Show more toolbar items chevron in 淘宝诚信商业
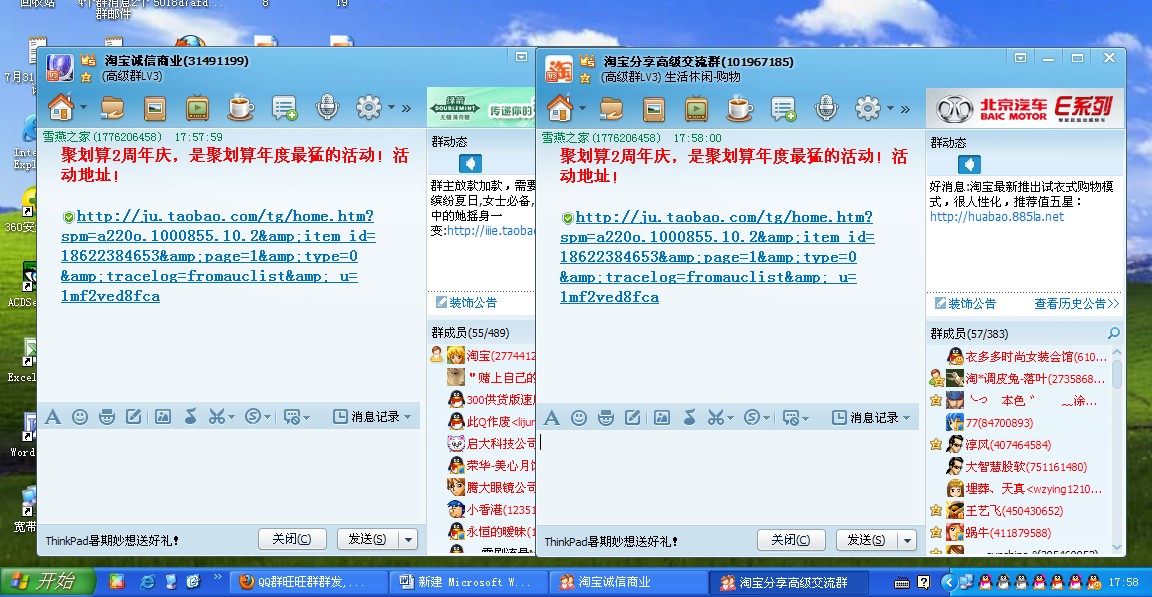 [406, 109]
